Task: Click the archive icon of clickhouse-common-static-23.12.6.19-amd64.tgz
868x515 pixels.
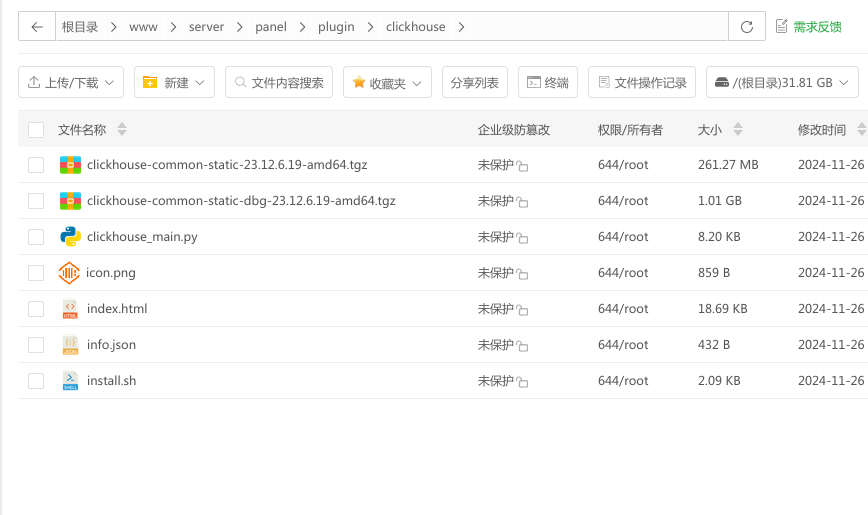Action: 70,165
